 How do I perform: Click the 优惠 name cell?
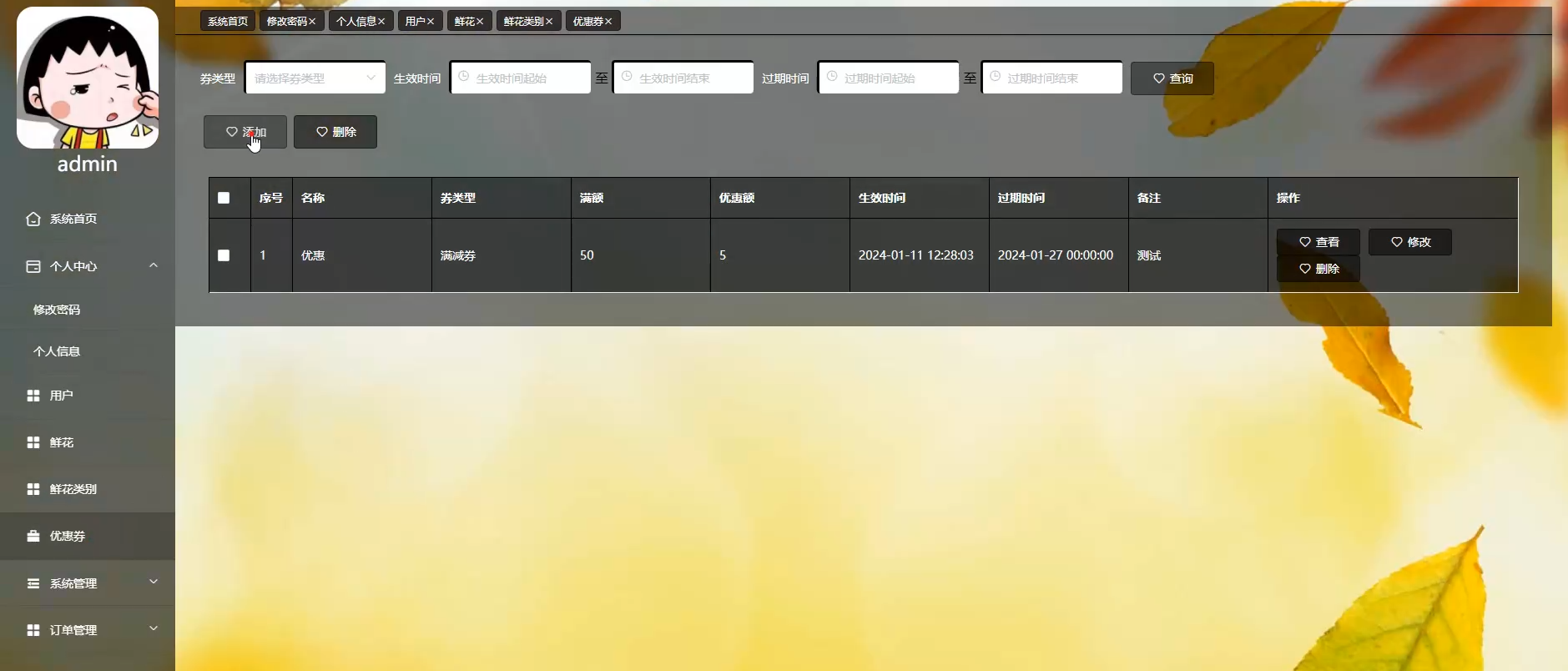click(362, 255)
